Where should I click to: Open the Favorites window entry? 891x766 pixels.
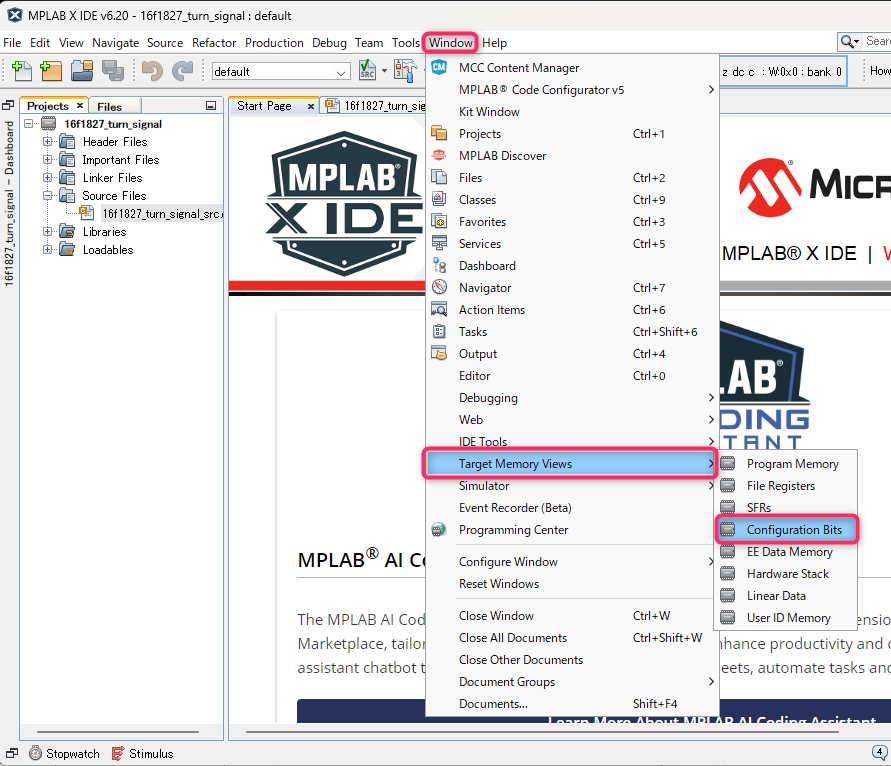pos(572,222)
